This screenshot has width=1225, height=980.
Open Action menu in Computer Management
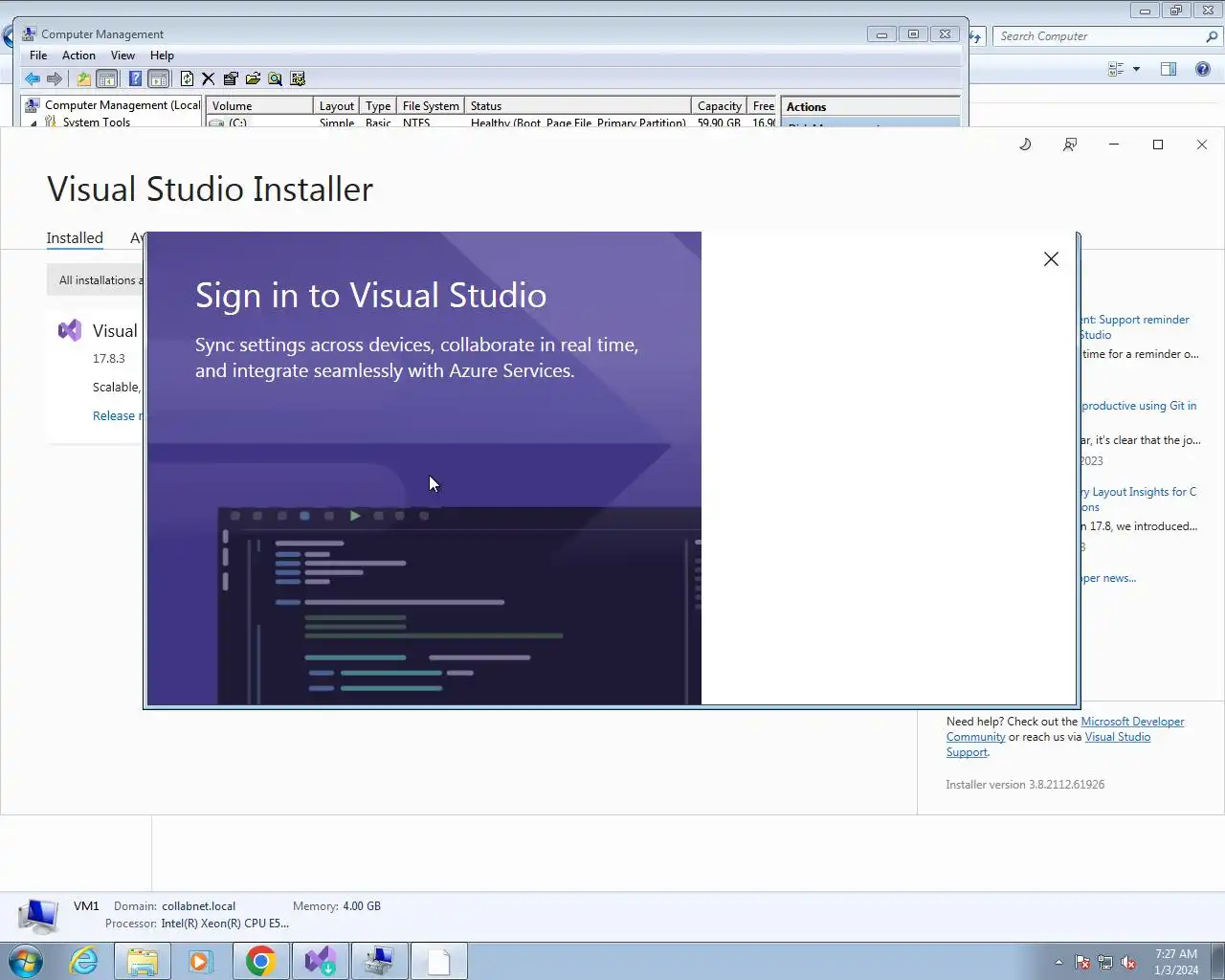(78, 56)
